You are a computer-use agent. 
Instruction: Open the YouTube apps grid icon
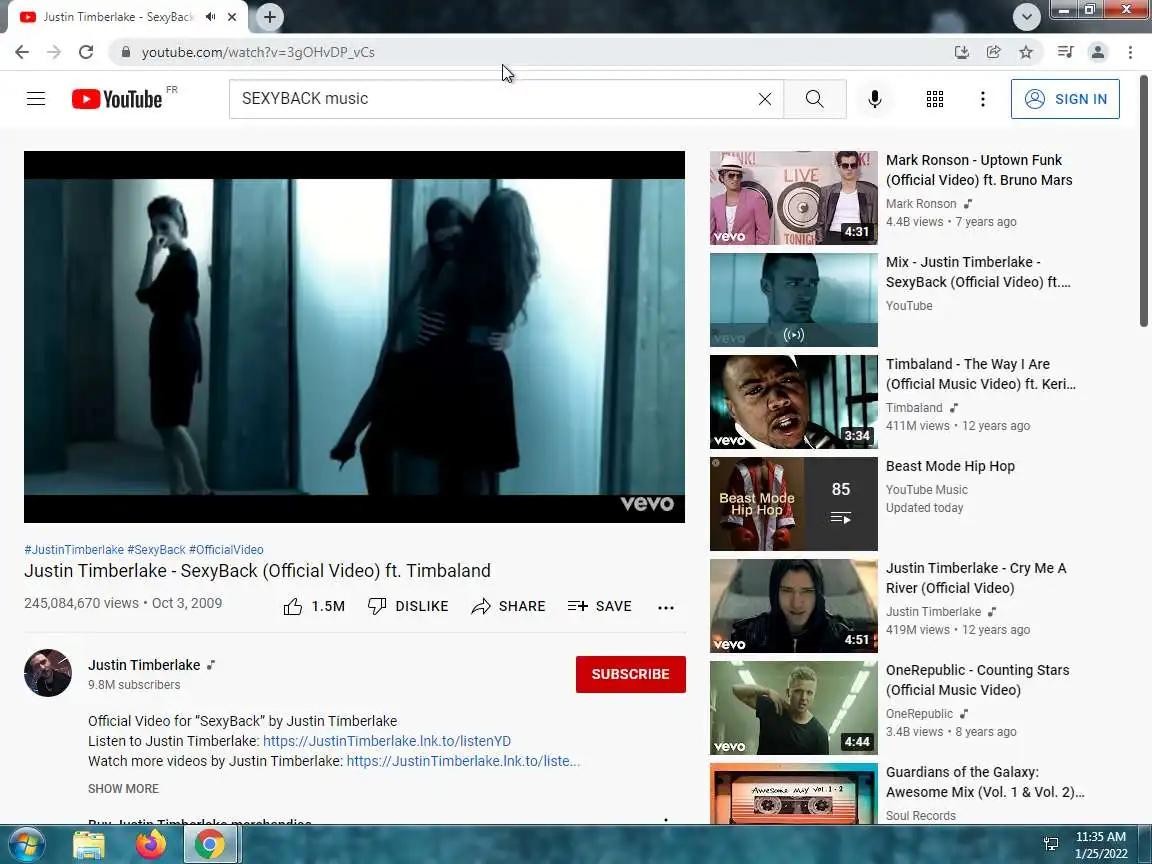tap(935, 98)
